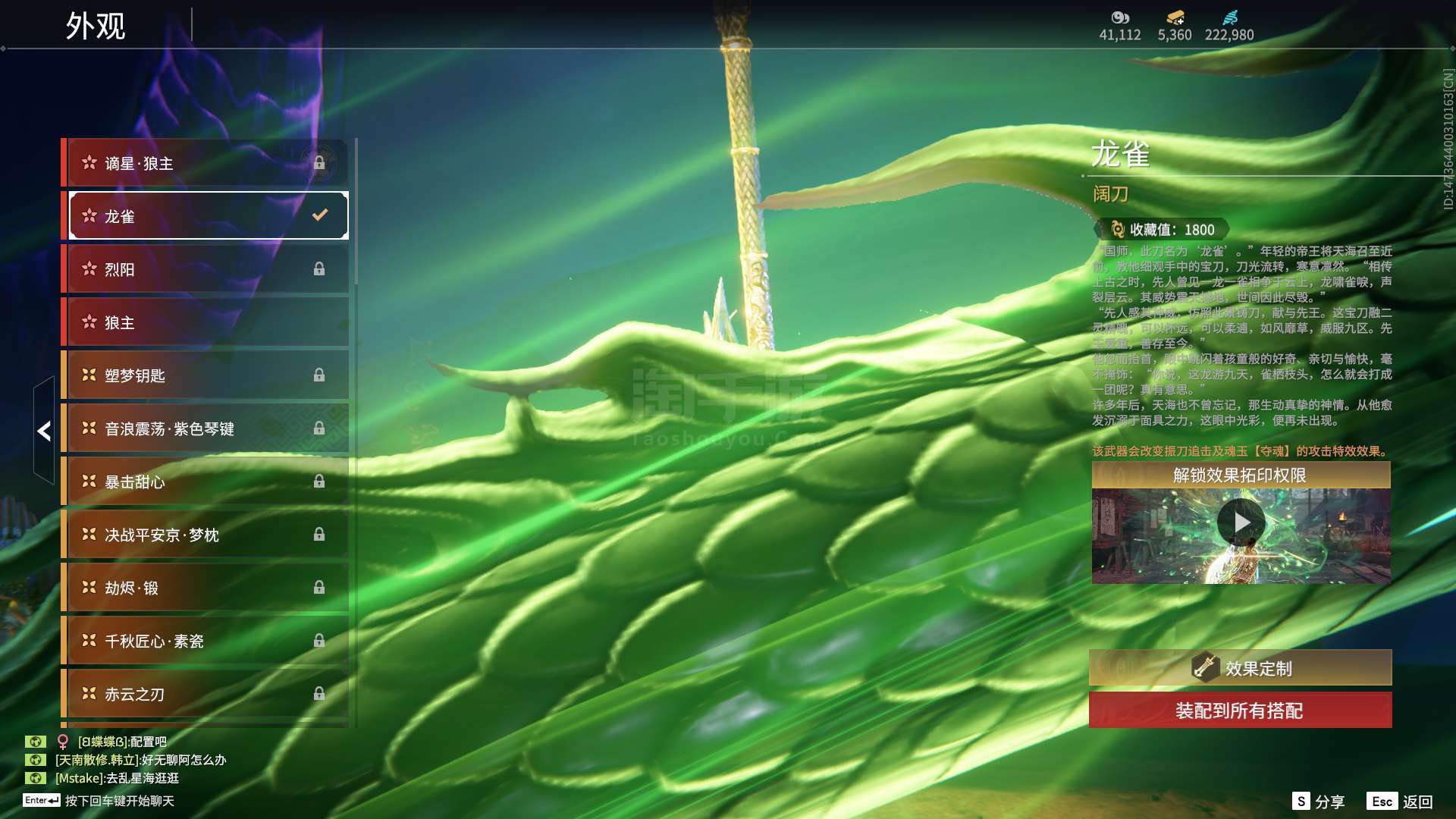
Task: Click the female symbol icon in chat
Action: click(63, 742)
